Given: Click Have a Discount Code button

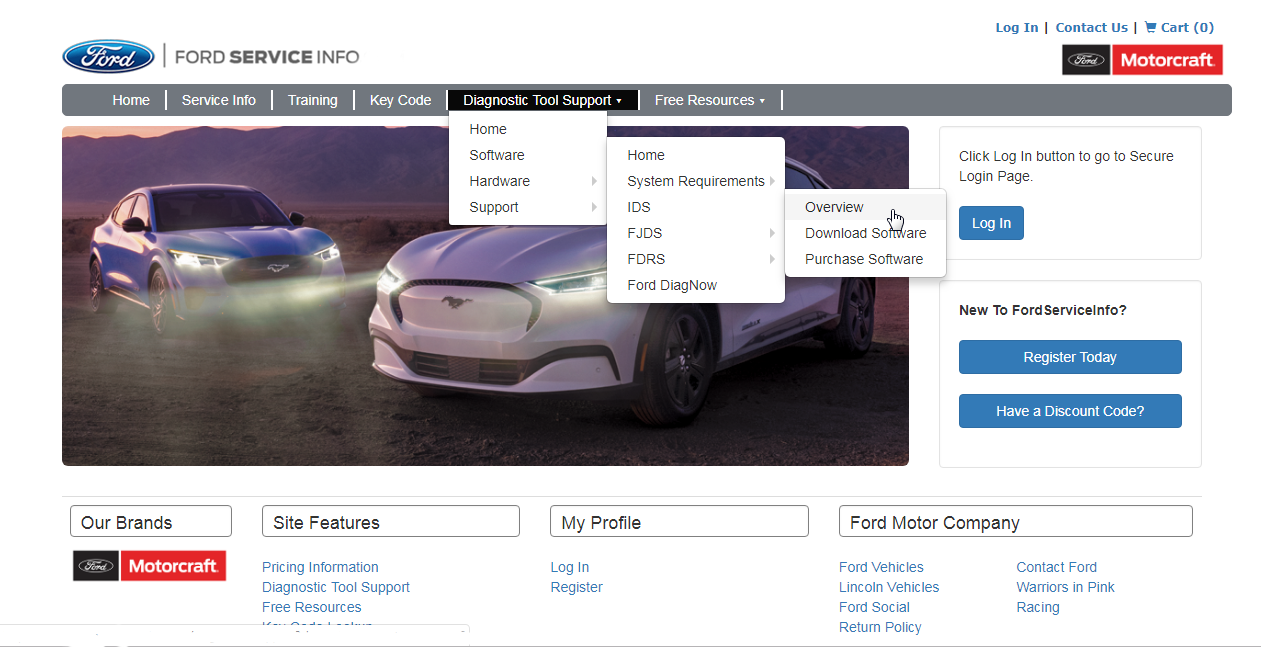Looking at the screenshot, I should [1069, 411].
